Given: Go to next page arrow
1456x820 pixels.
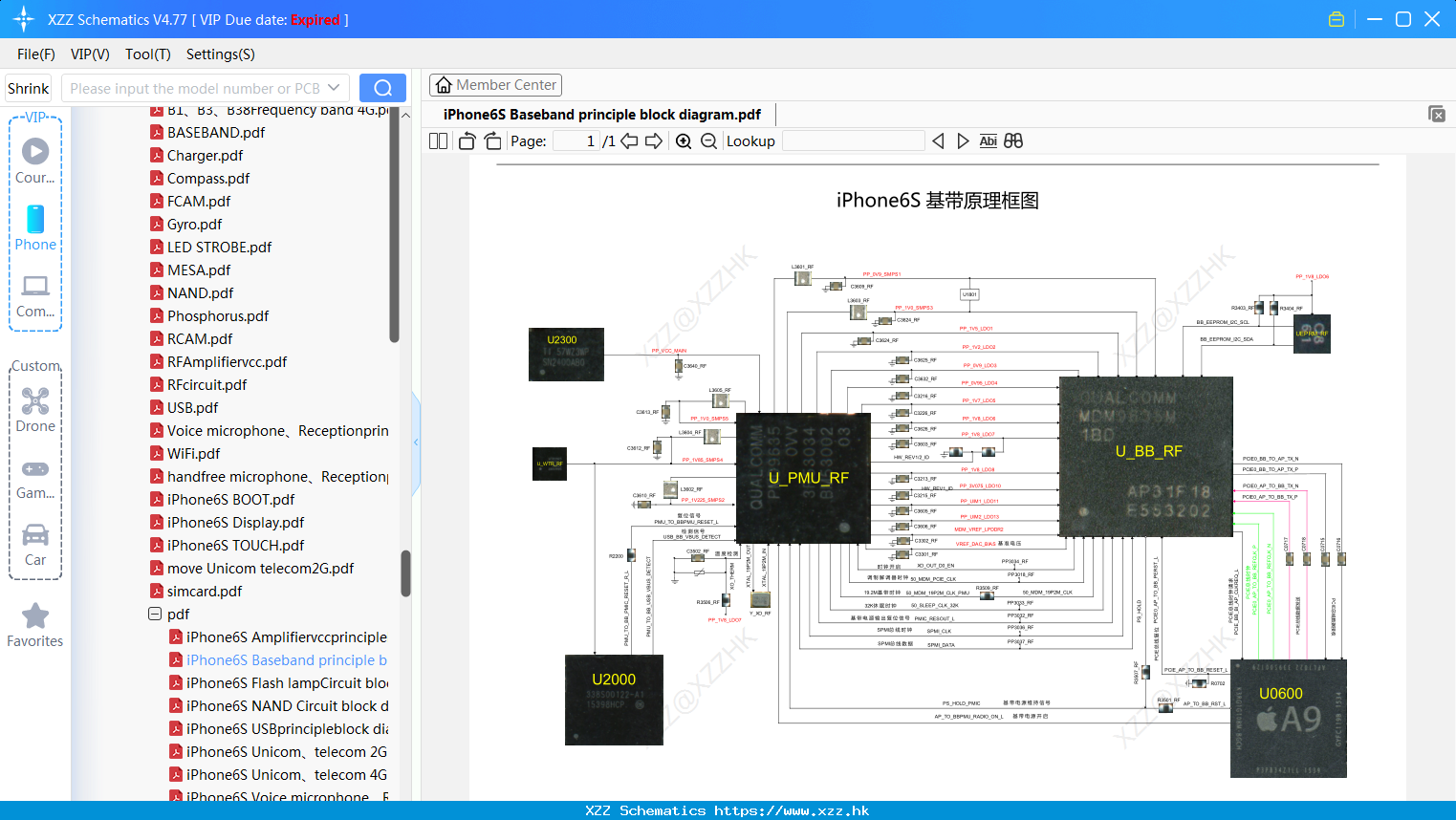Looking at the screenshot, I should point(654,140).
